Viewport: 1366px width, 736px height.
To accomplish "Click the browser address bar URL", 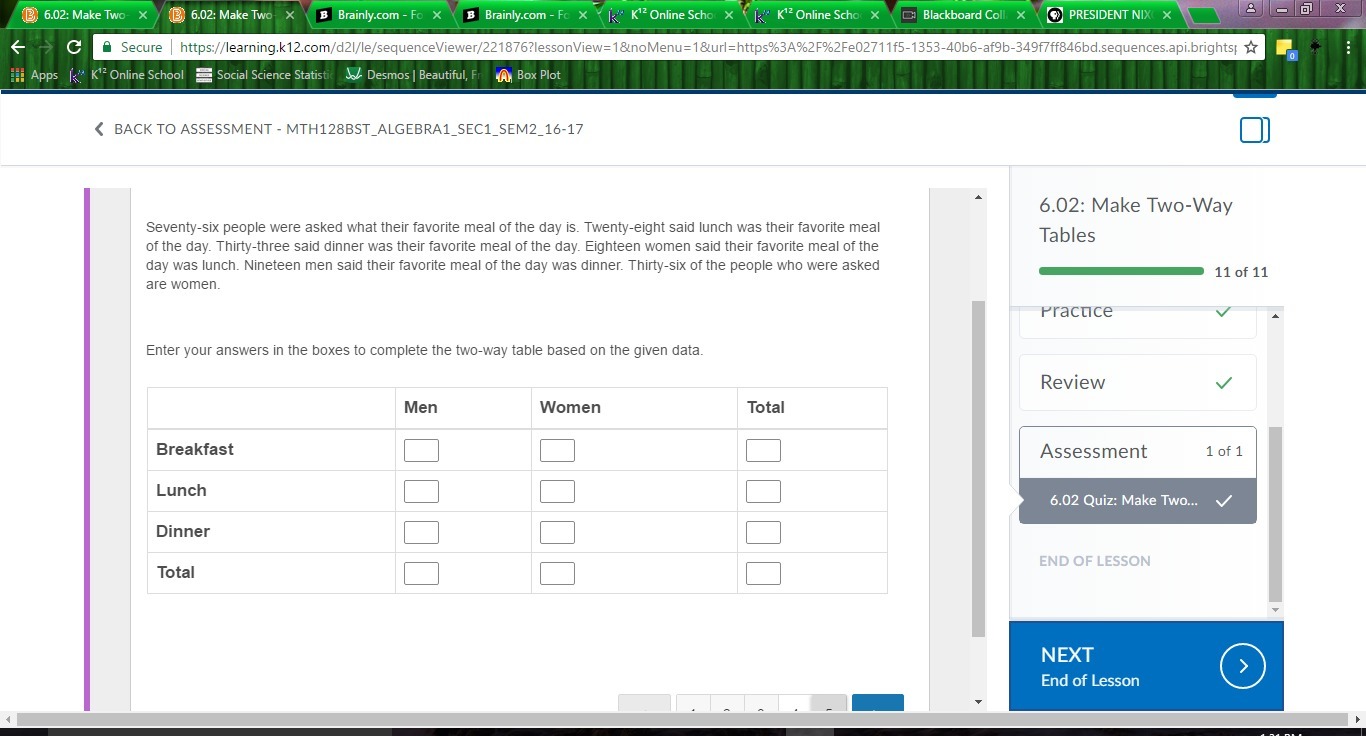I will pos(708,47).
